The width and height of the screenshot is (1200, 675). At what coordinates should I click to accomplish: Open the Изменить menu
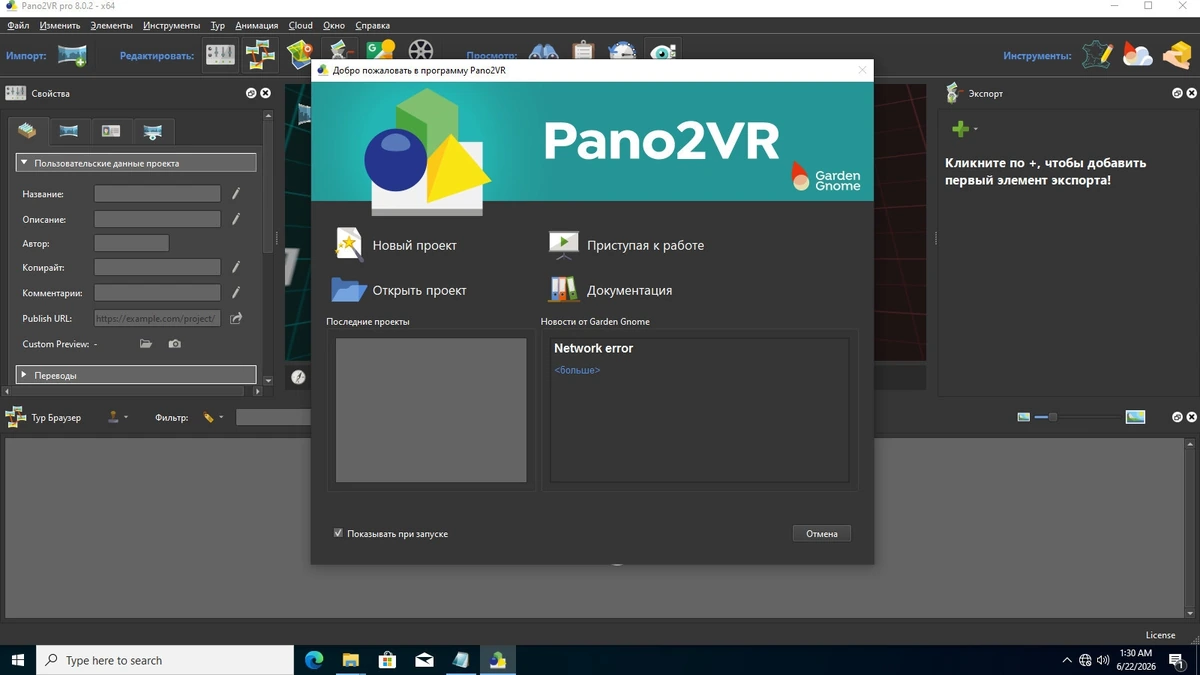60,25
